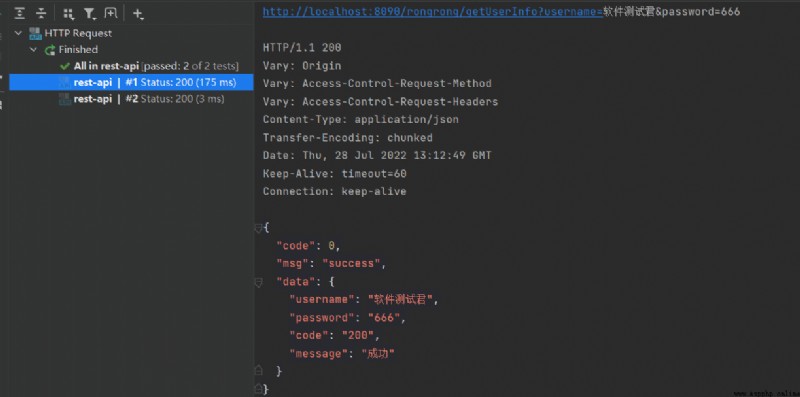The image size is (800, 397).
Task: Click the Connection: keep-alive header
Action: pos(335,191)
